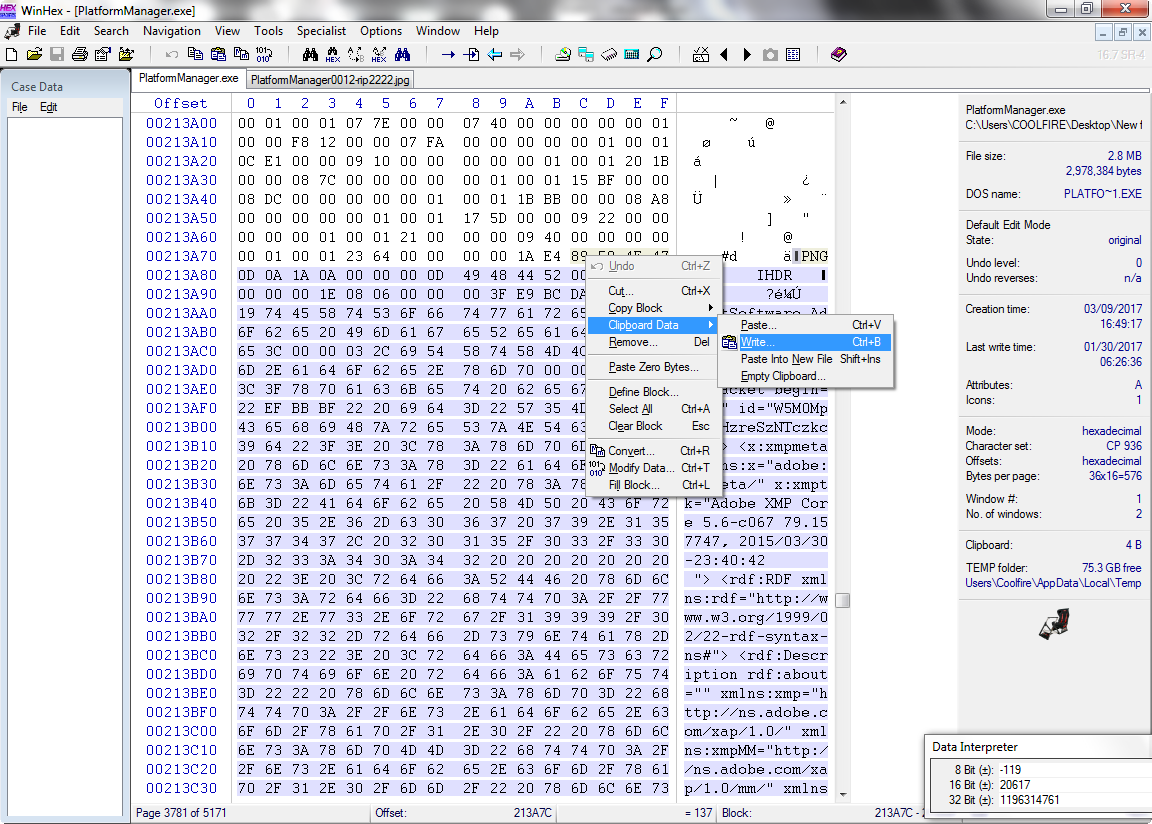Screen dimensions: 1152x824
Task: Click the table grid toolbar icon
Action: coord(793,54)
